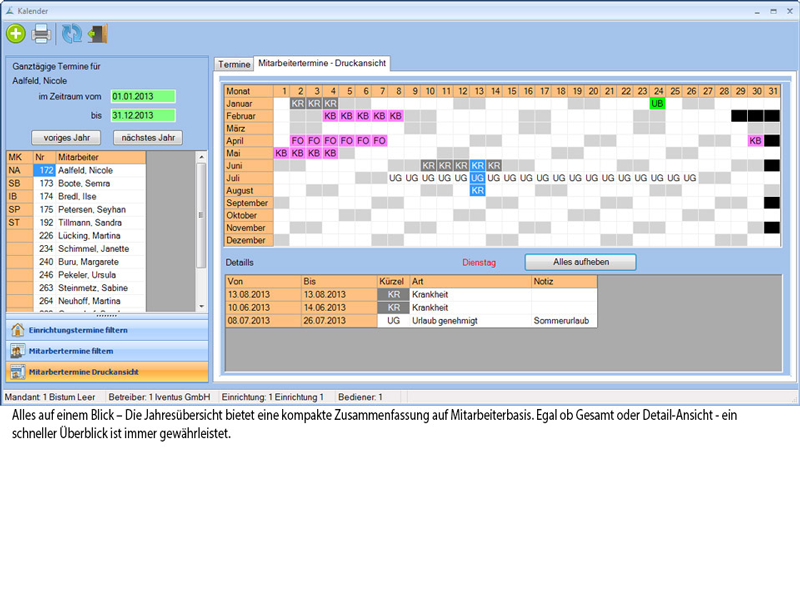Click the Mitarbeitertermine Druckansicht panel icon

(x=17, y=371)
